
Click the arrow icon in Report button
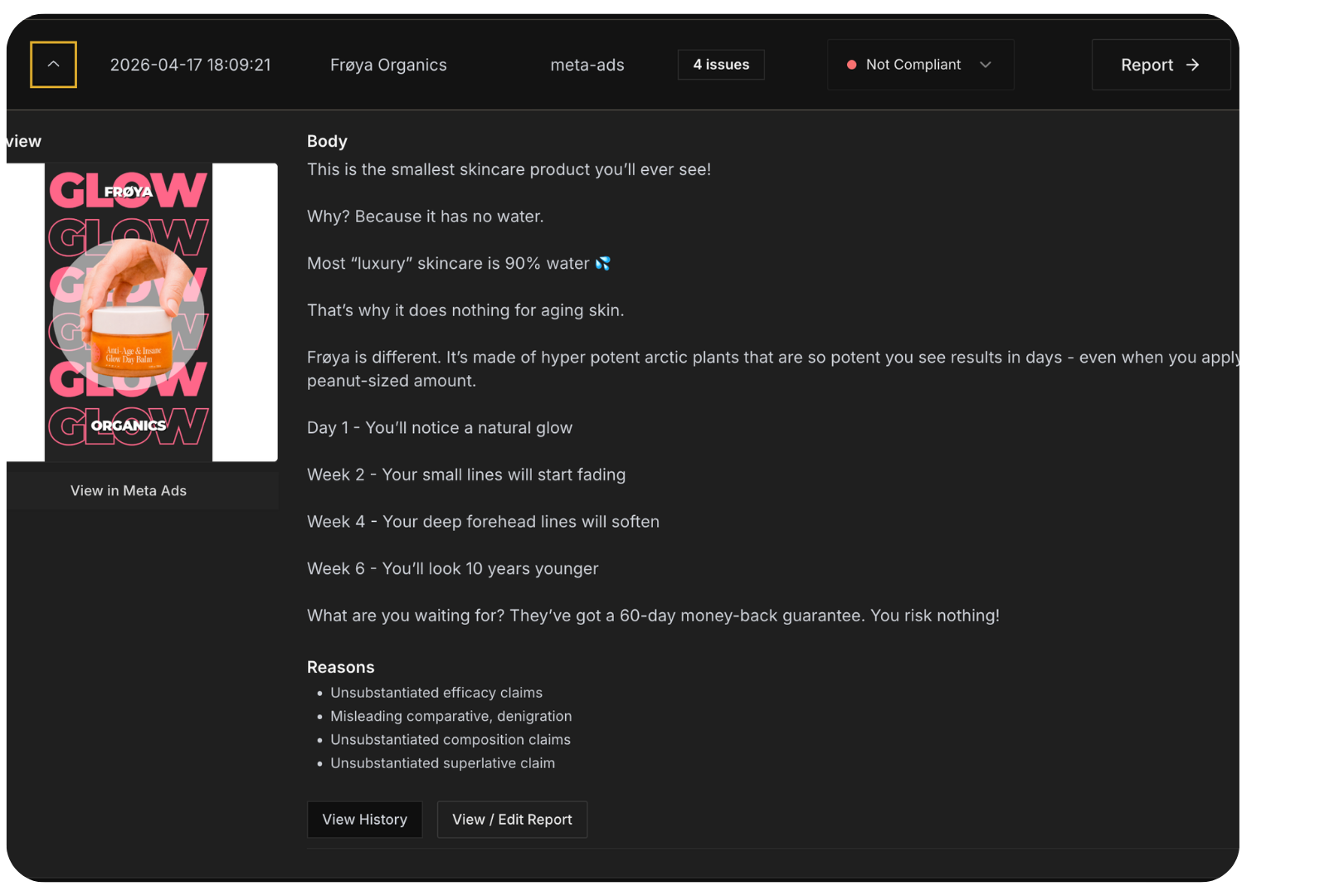(x=1192, y=65)
